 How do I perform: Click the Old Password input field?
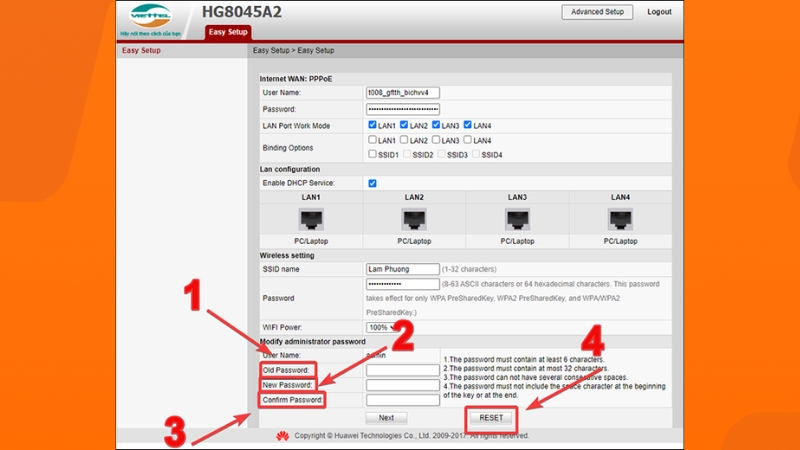click(x=403, y=370)
